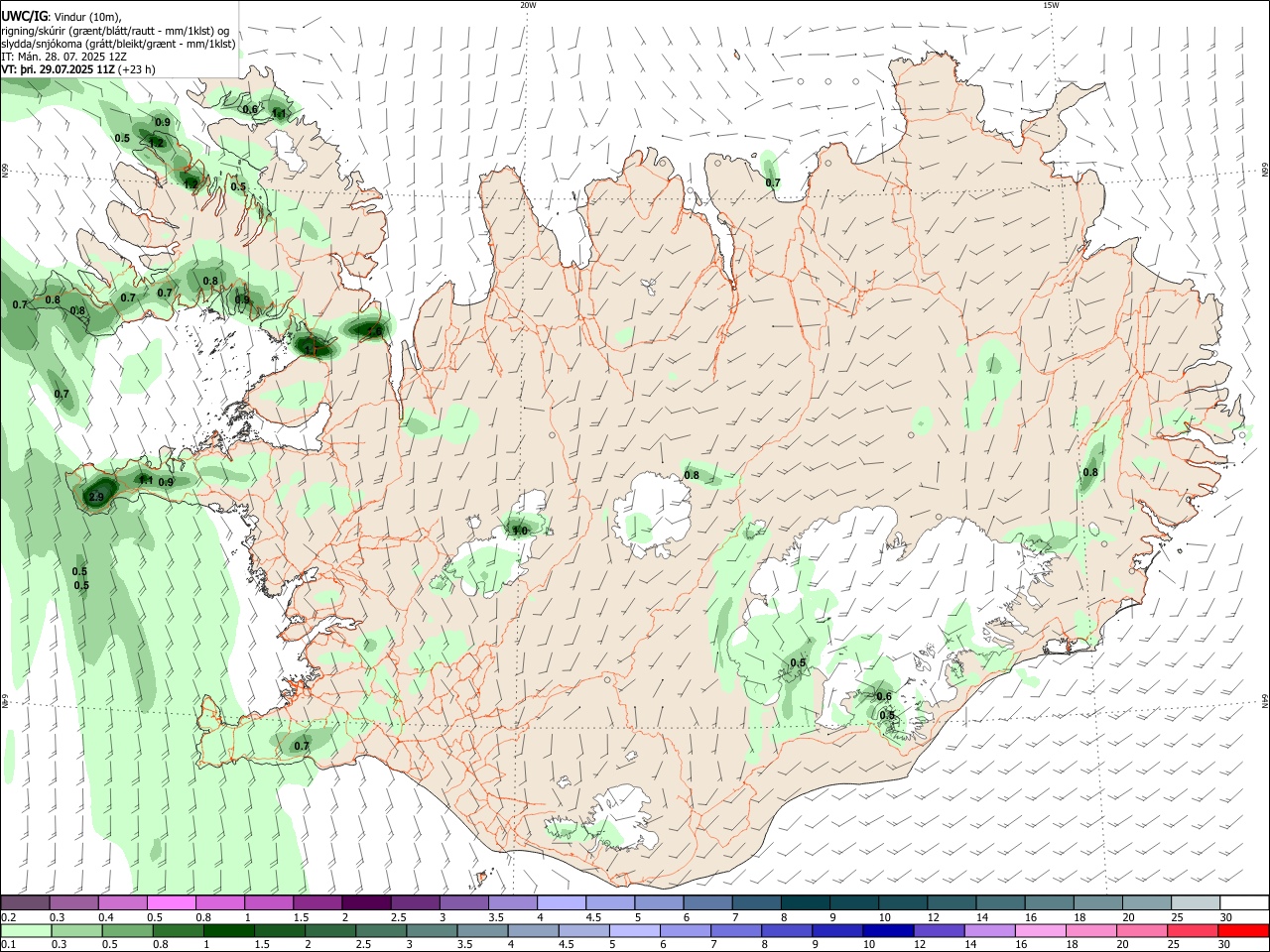Click the "IT: Mán. 28. 07. 2025 12Z" line

63,57
